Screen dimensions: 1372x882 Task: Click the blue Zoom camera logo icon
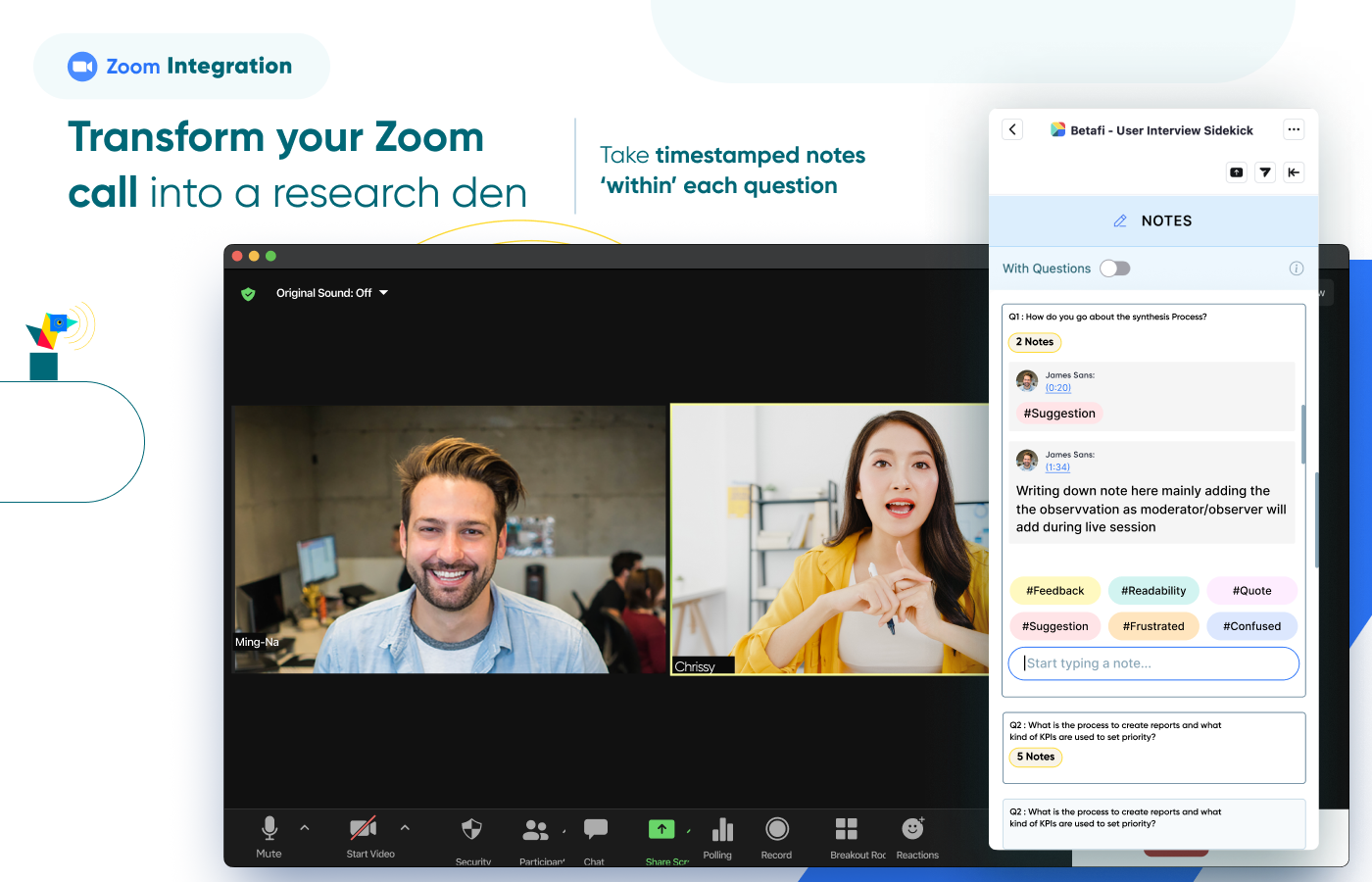82,66
